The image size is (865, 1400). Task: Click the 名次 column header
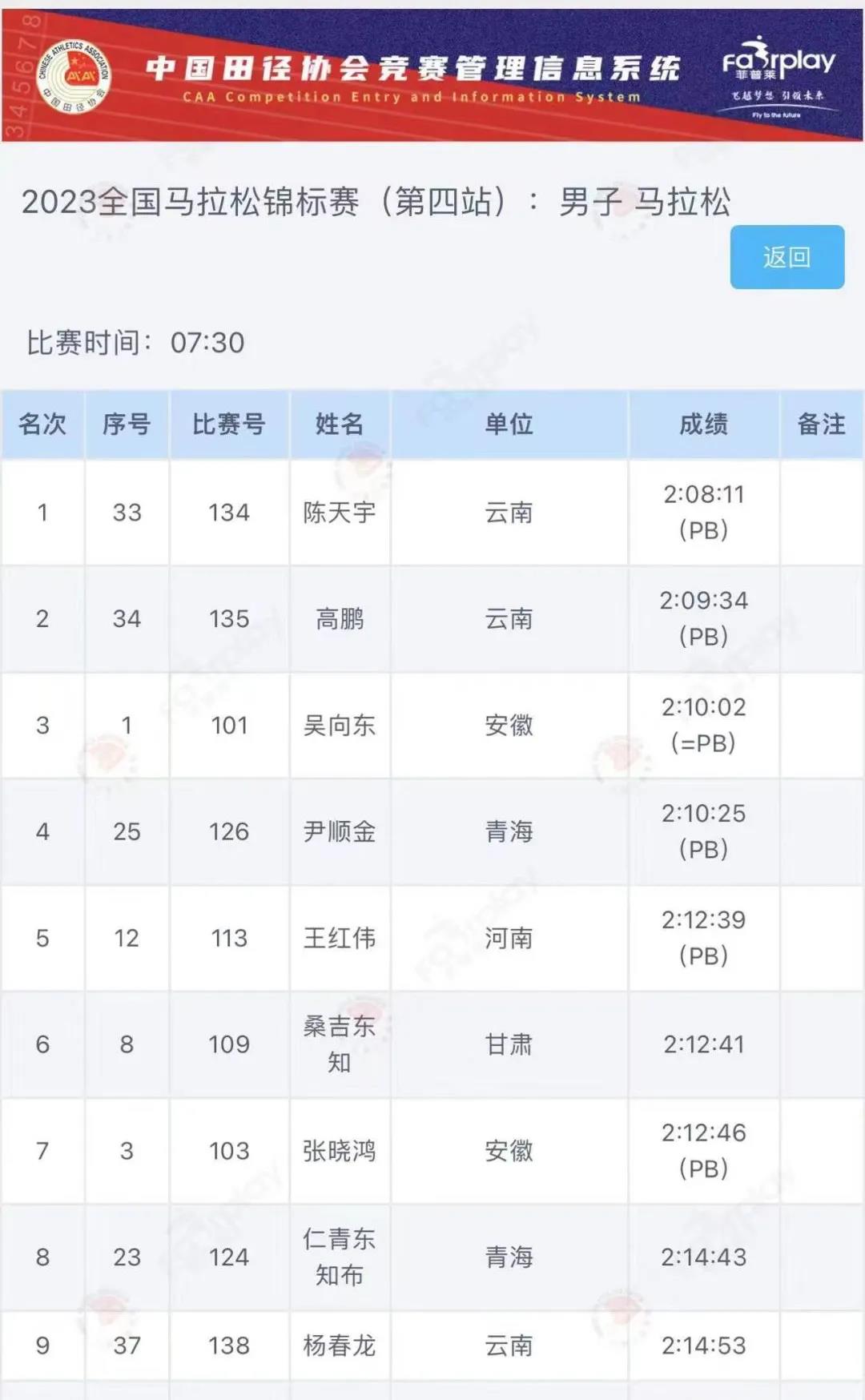pos(42,424)
